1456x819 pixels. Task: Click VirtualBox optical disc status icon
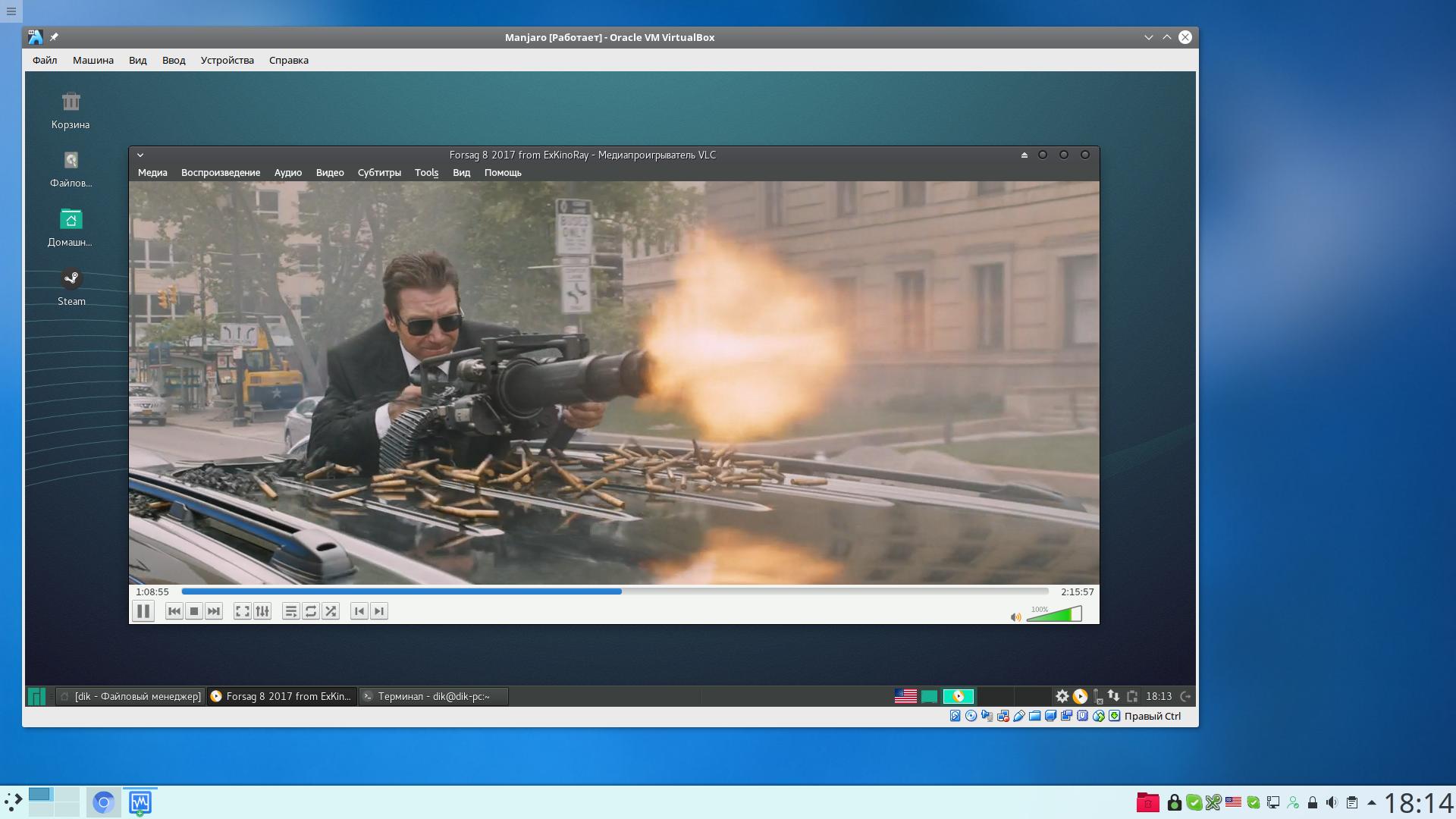coord(971,716)
